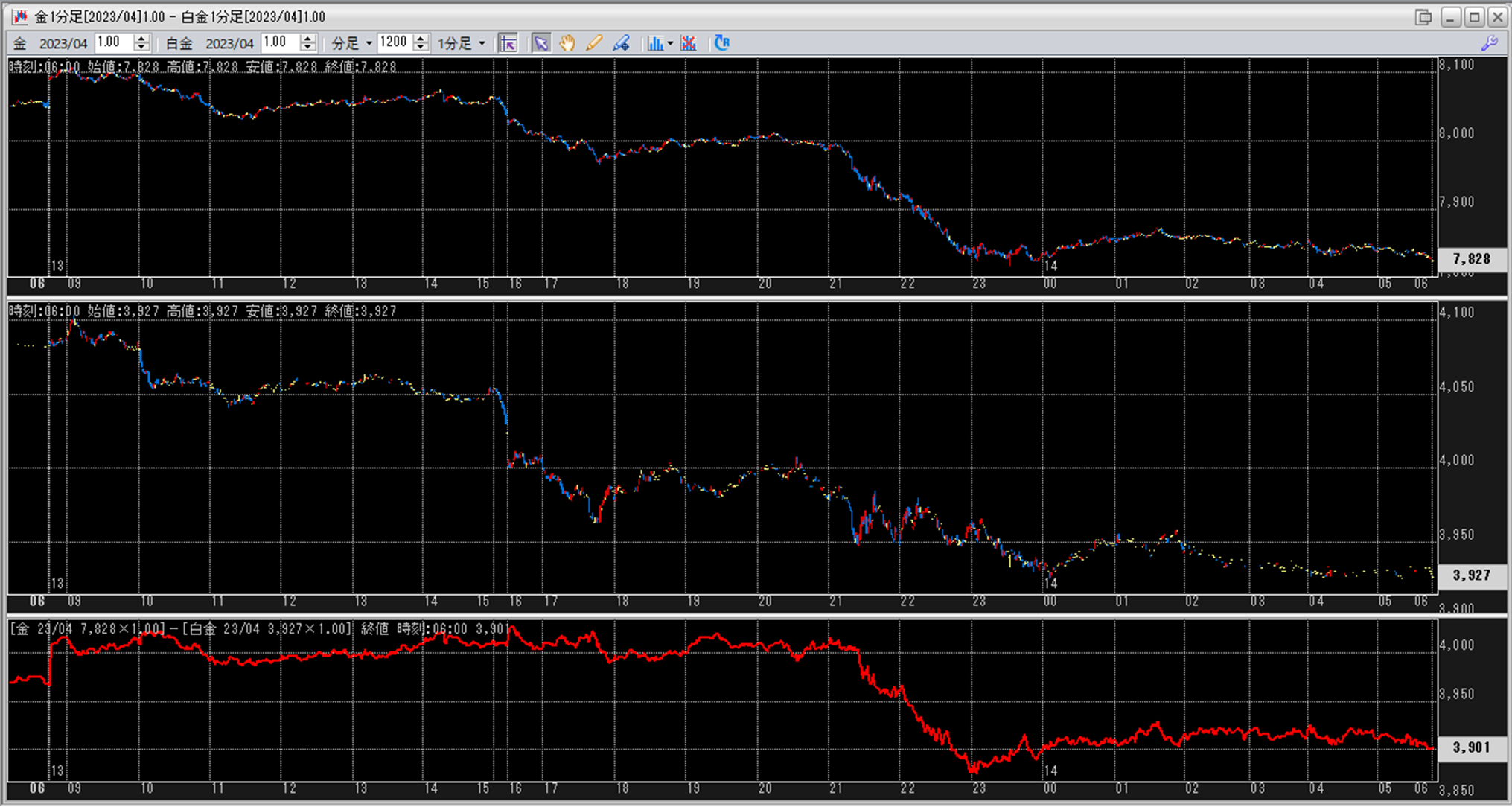Expand the chart indicator dropdown arrow
This screenshot has width=1512, height=807.
(x=670, y=43)
